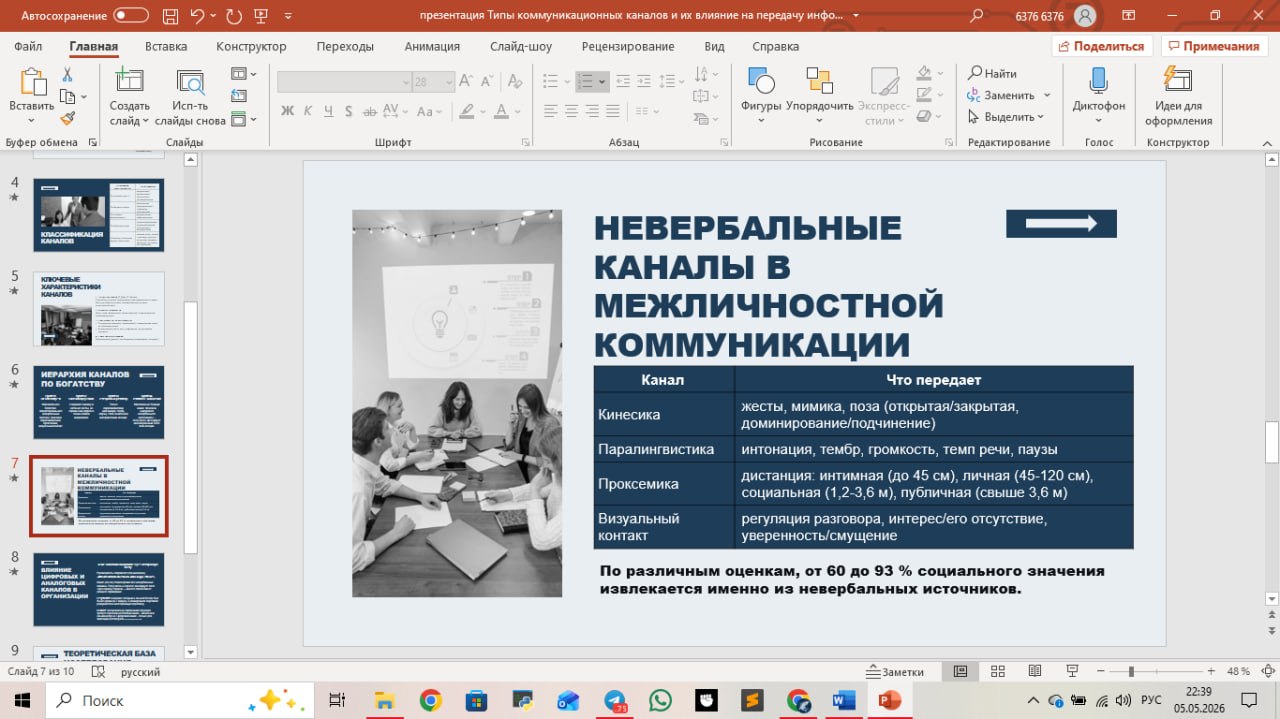The height and width of the screenshot is (719, 1280).
Task: Expand numbered list dropdown
Action: click(x=600, y=80)
